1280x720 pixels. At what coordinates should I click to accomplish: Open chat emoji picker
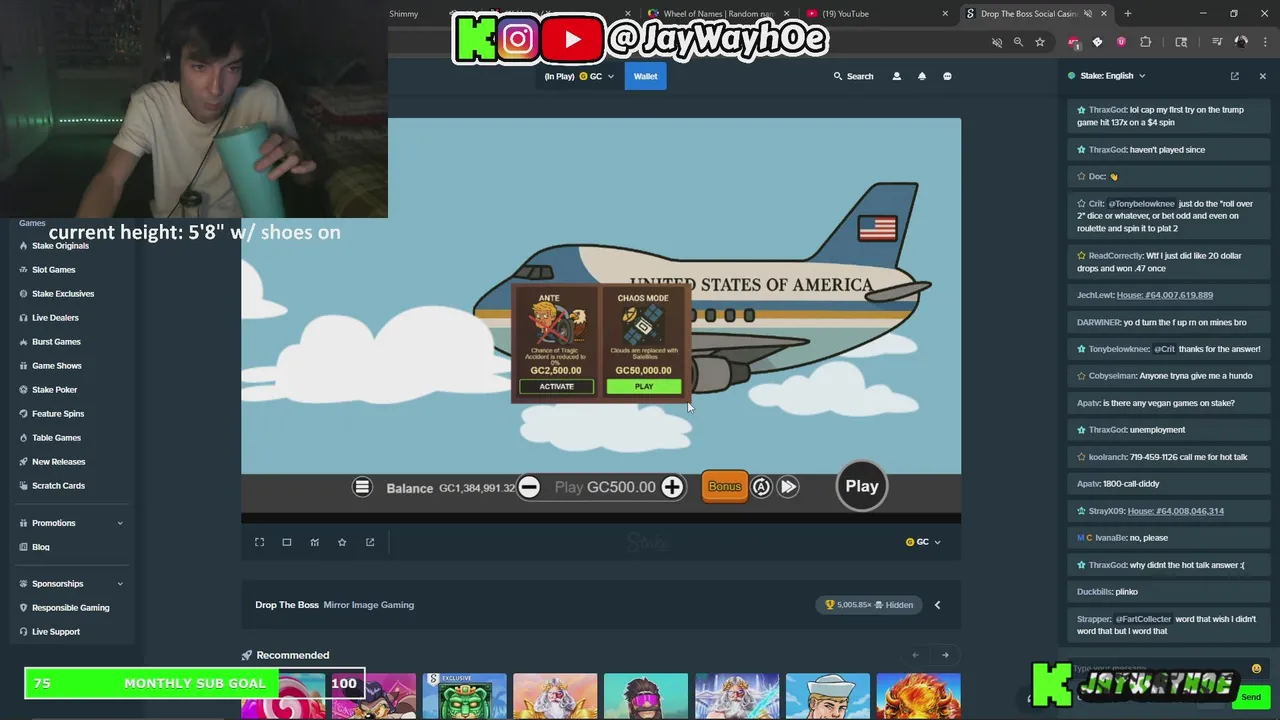click(x=1256, y=669)
